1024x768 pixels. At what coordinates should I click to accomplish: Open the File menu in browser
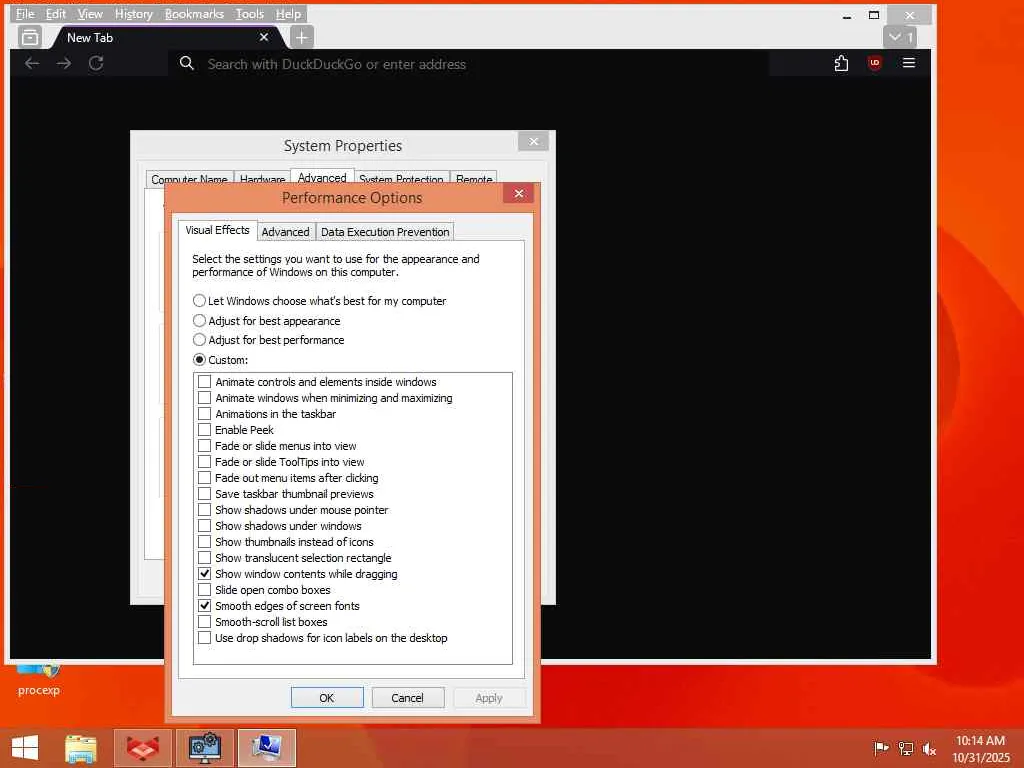click(x=25, y=14)
